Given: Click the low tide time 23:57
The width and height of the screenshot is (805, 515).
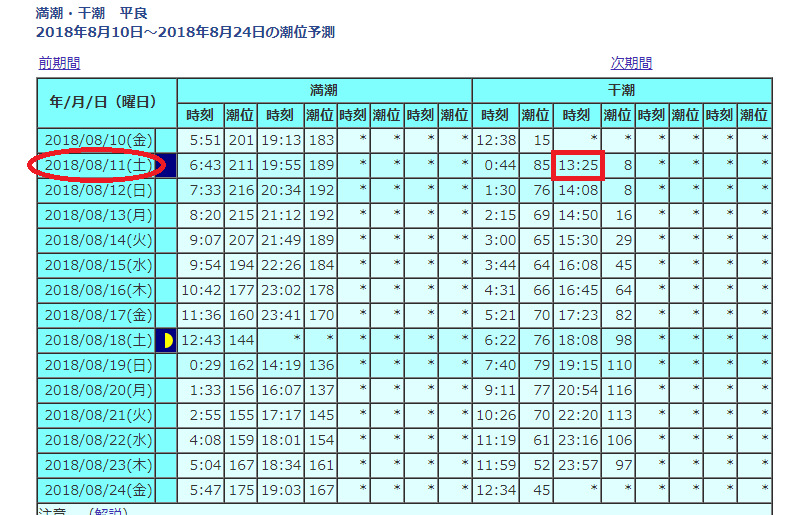Looking at the screenshot, I should click(x=578, y=465).
